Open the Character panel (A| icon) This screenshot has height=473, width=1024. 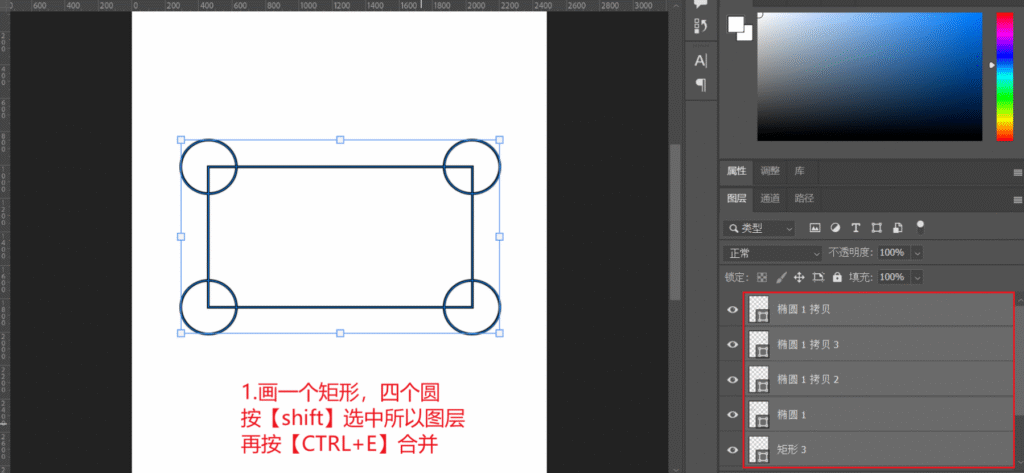coord(701,61)
